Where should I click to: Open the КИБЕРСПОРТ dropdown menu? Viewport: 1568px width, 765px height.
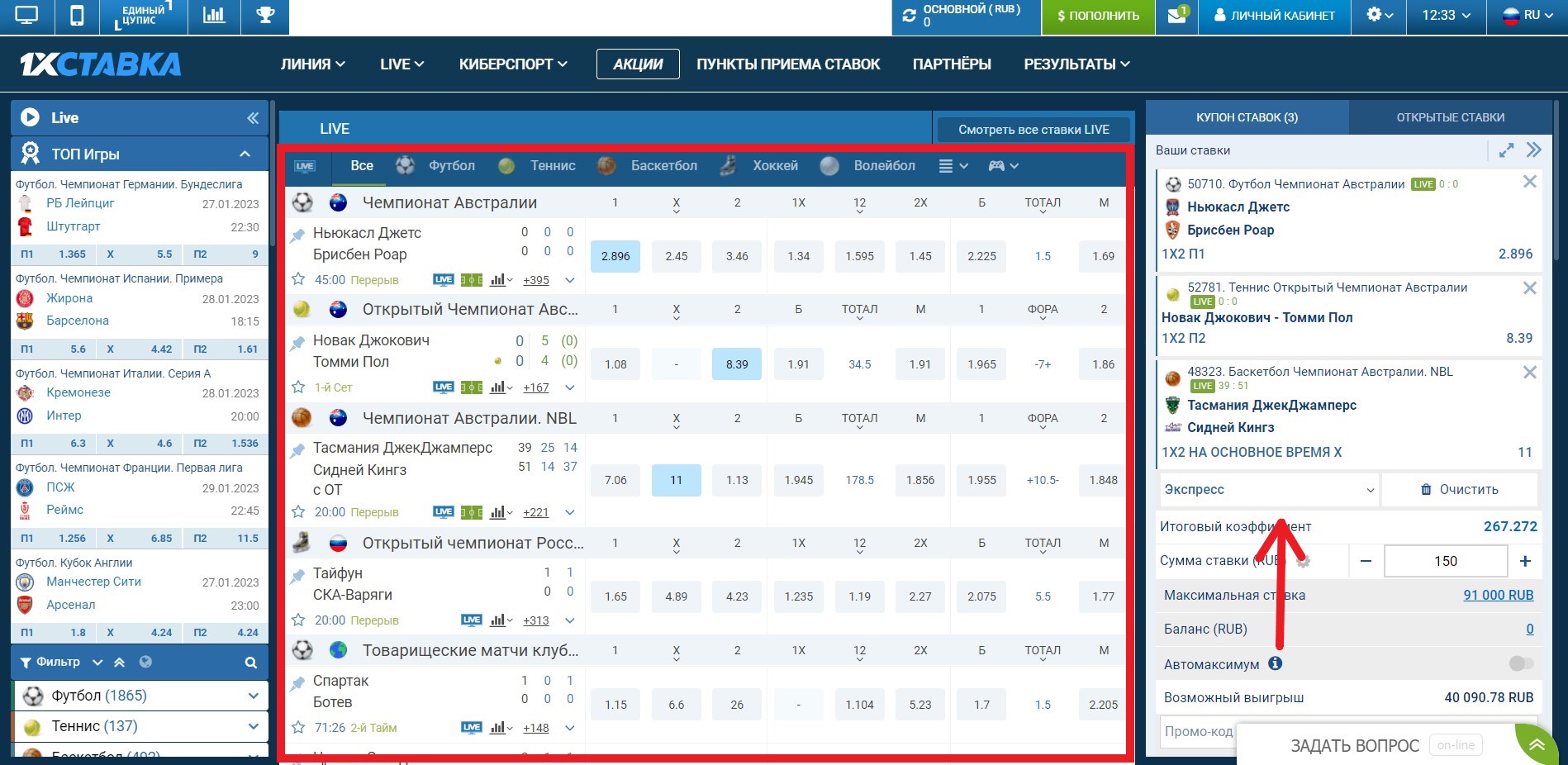[x=513, y=64]
